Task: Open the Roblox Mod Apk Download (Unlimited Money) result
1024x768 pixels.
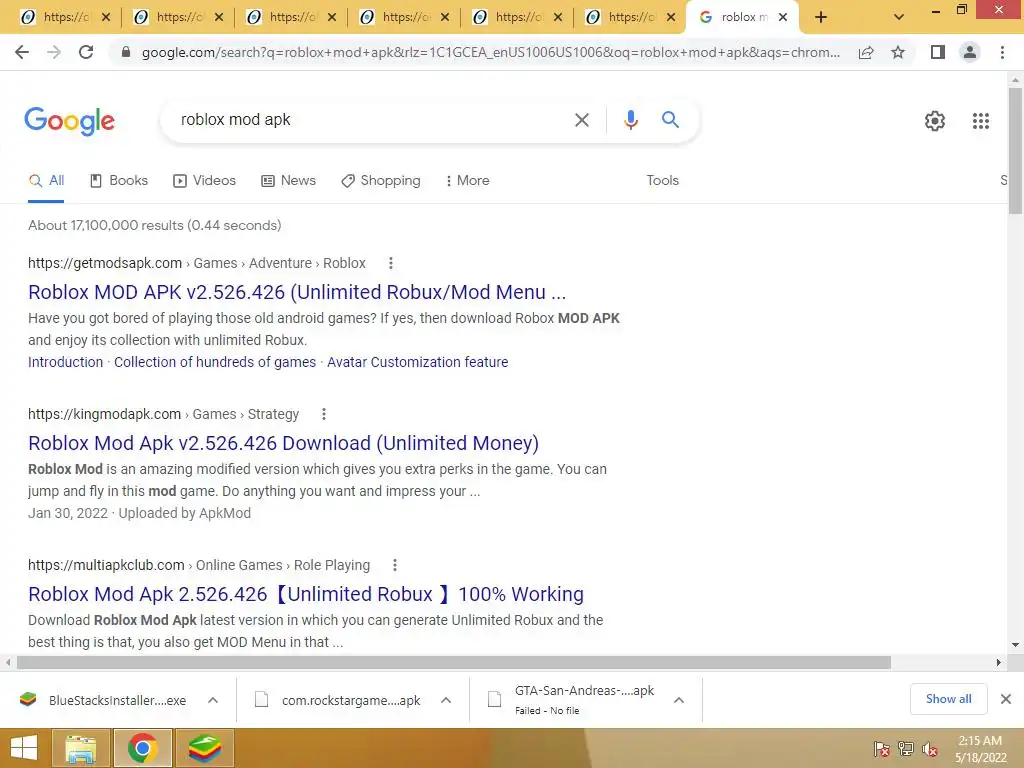Action: 283,443
